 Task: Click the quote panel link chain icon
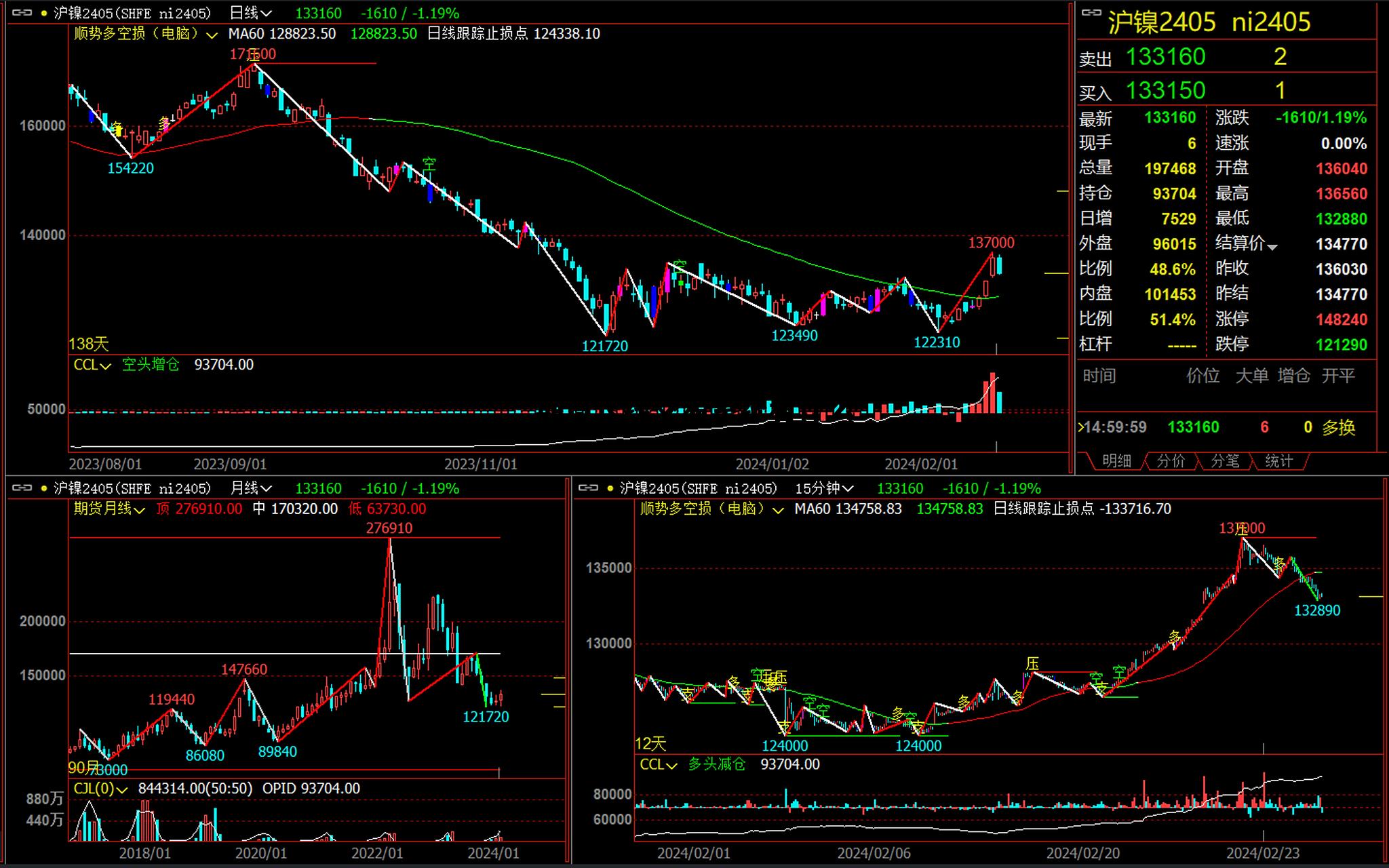(x=1091, y=13)
